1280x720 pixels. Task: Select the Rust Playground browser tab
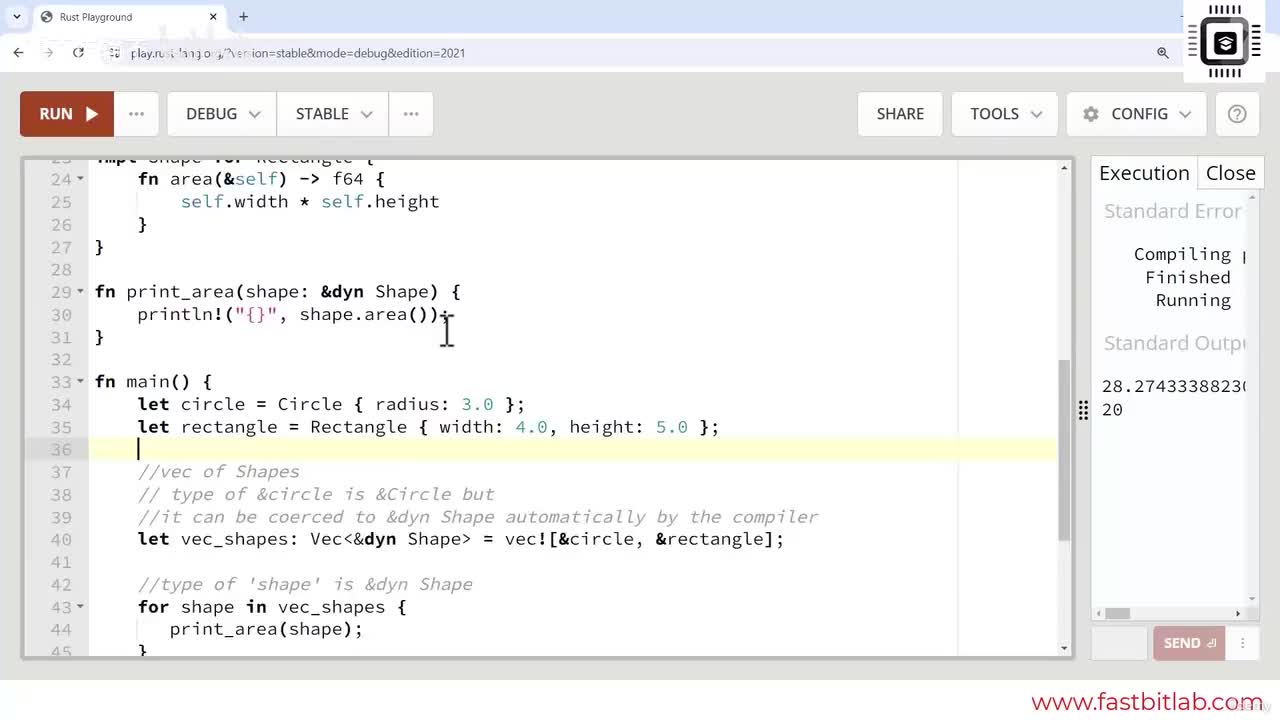click(x=128, y=17)
